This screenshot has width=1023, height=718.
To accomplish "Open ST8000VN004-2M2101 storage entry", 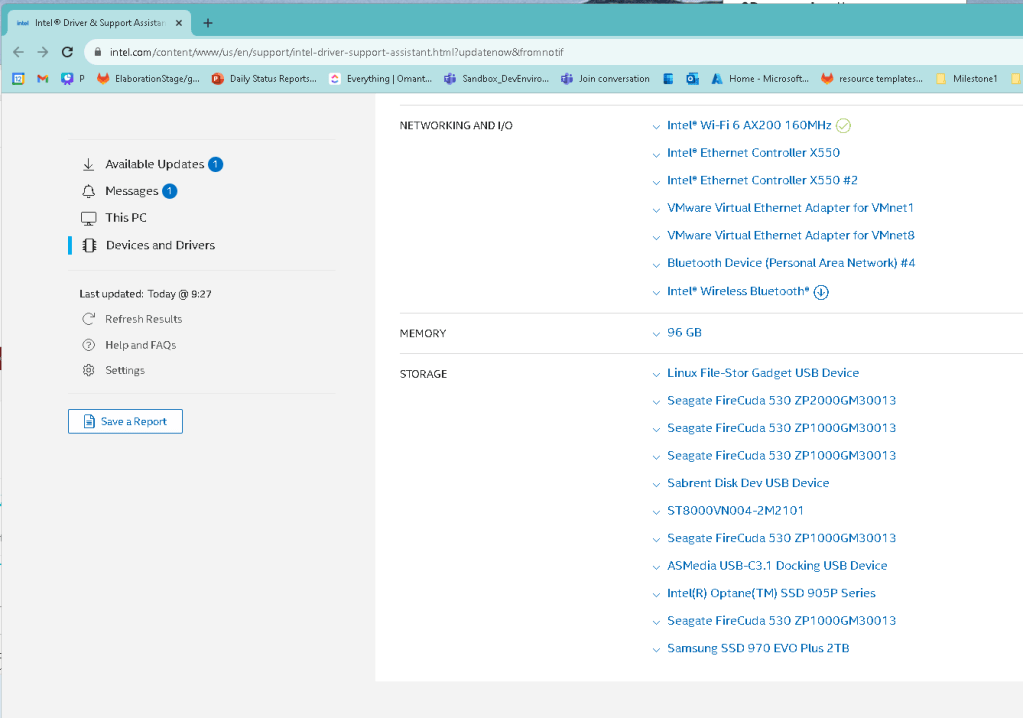I will 735,511.
